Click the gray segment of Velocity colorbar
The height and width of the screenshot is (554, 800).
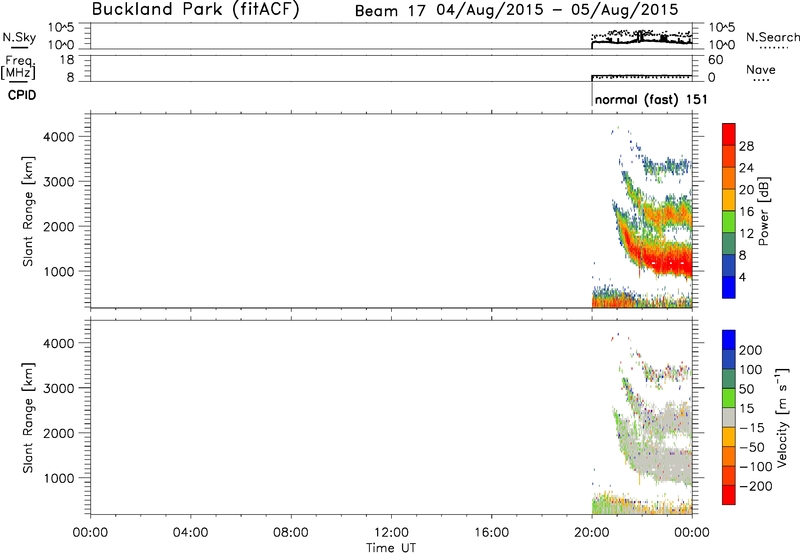[729, 417]
